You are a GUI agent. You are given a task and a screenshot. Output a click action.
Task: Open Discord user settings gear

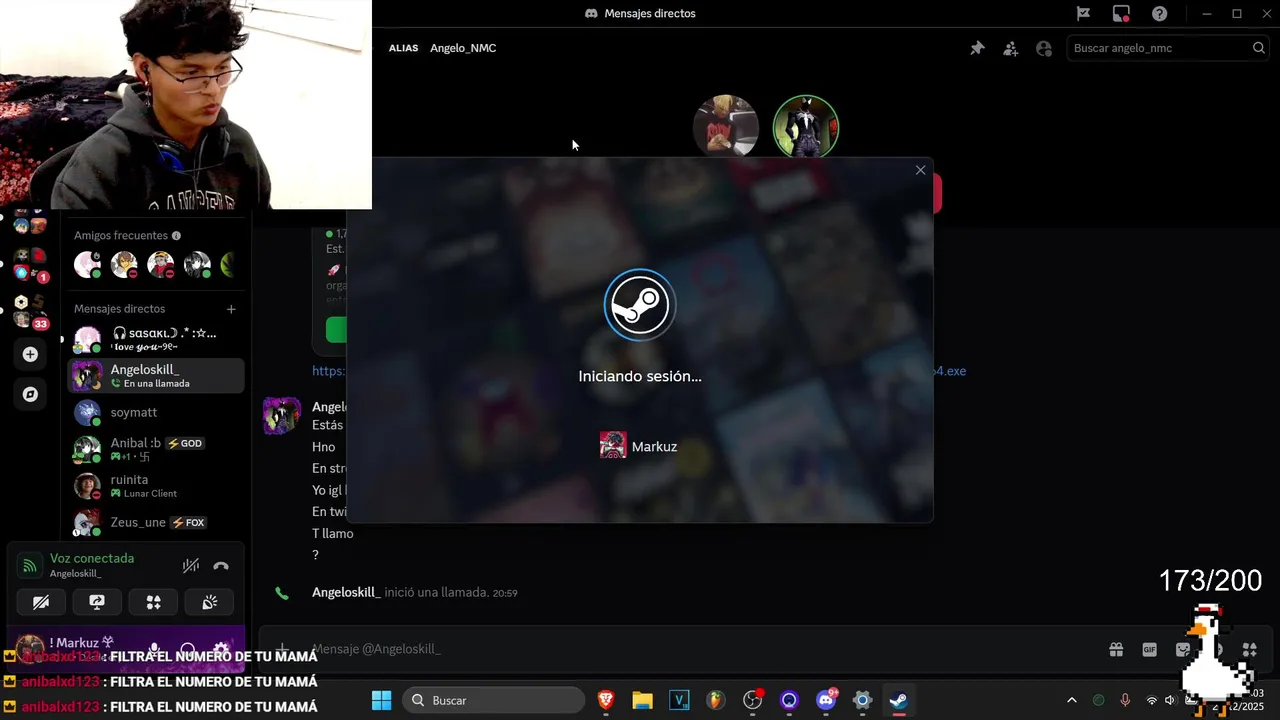coord(221,649)
